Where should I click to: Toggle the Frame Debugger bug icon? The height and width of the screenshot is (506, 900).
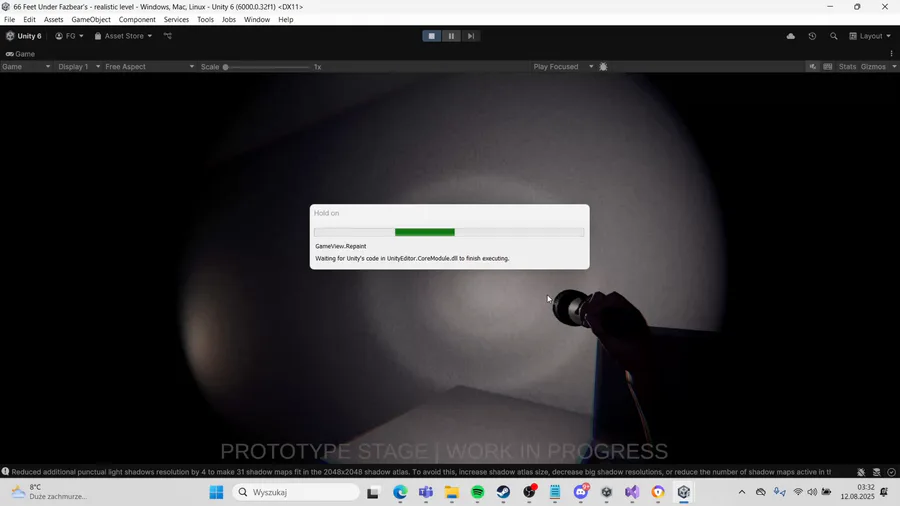[x=603, y=67]
